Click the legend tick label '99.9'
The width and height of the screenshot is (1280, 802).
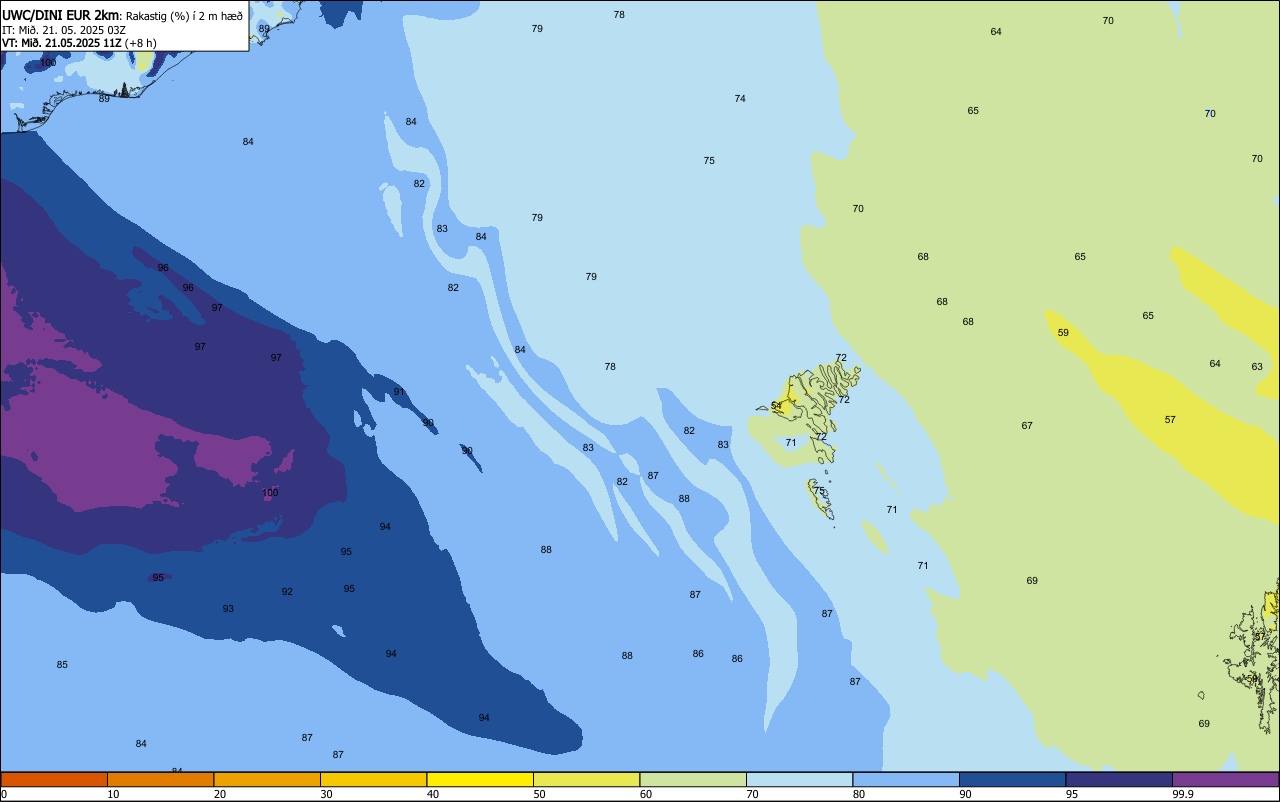[1183, 794]
